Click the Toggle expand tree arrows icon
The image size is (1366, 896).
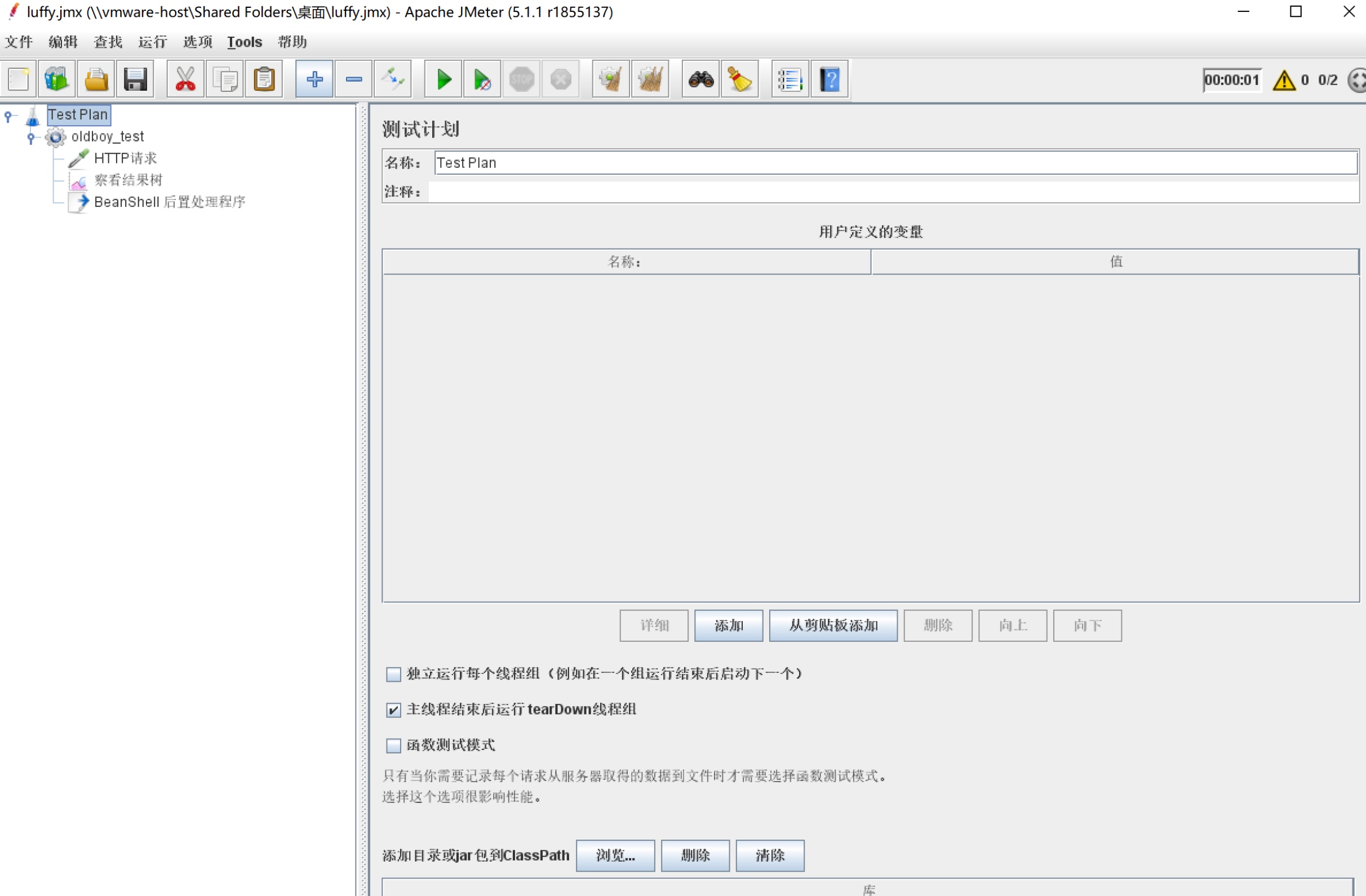point(393,79)
